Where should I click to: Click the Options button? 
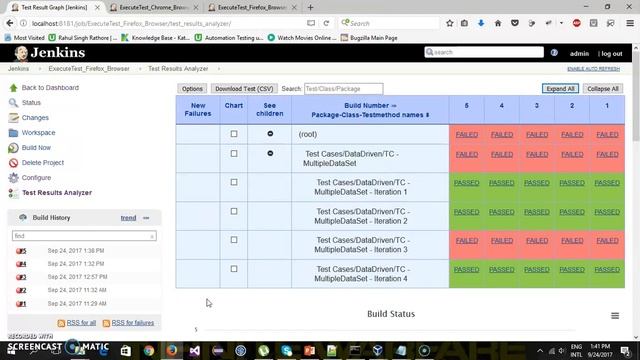point(192,89)
